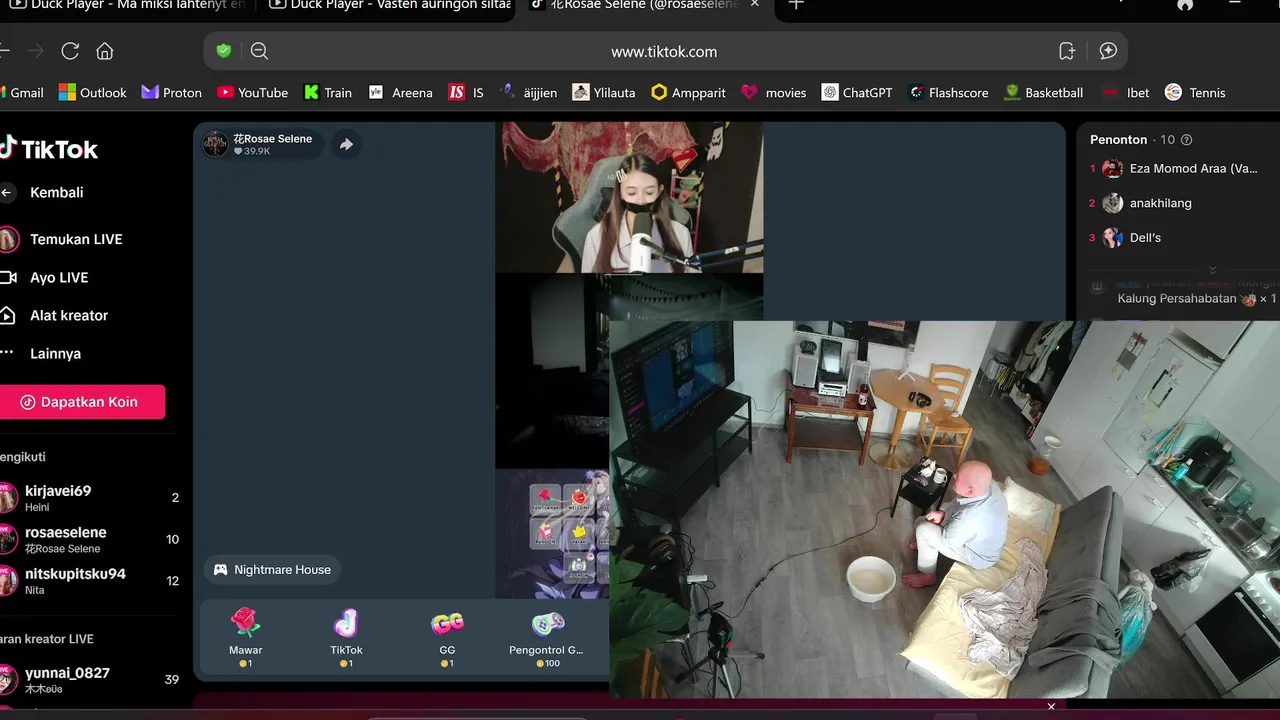Share the live stream with arrow icon
1280x720 pixels.
(x=346, y=144)
